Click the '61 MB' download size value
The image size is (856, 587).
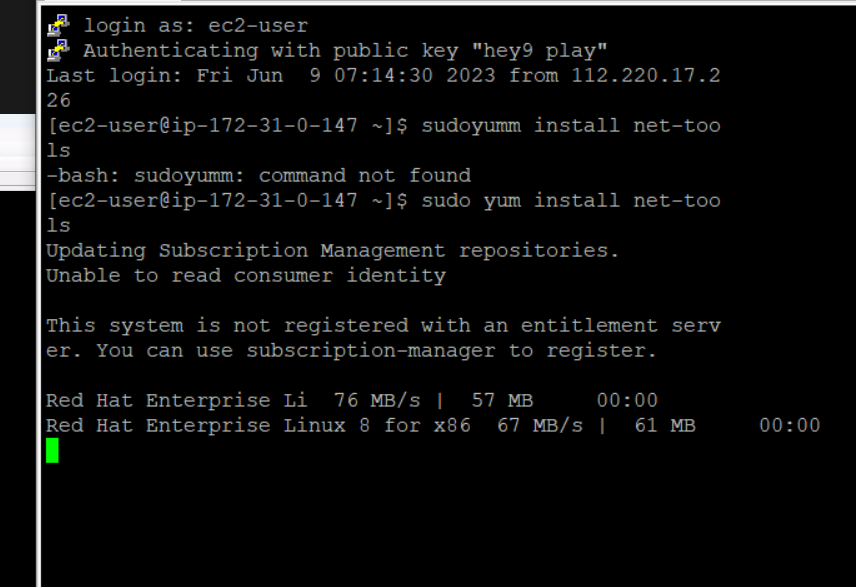coord(665,425)
